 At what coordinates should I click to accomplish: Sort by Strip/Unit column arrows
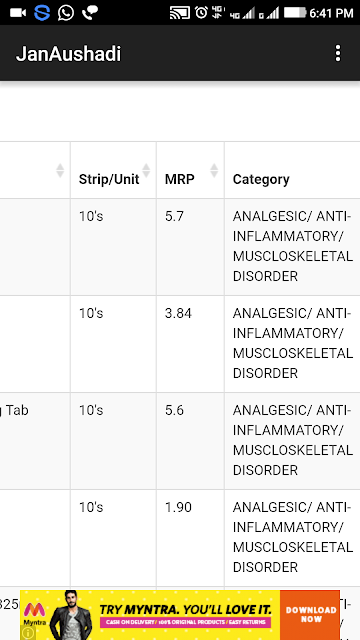click(x=146, y=170)
